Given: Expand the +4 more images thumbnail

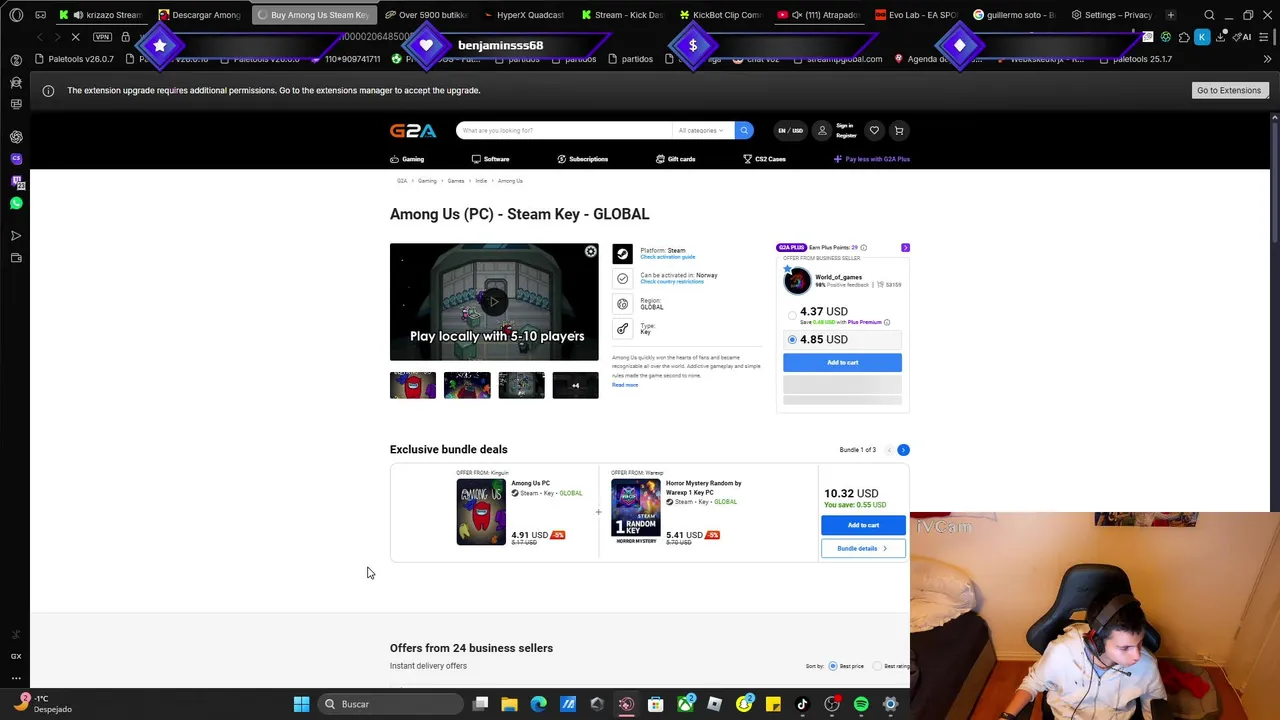Looking at the screenshot, I should coord(575,385).
